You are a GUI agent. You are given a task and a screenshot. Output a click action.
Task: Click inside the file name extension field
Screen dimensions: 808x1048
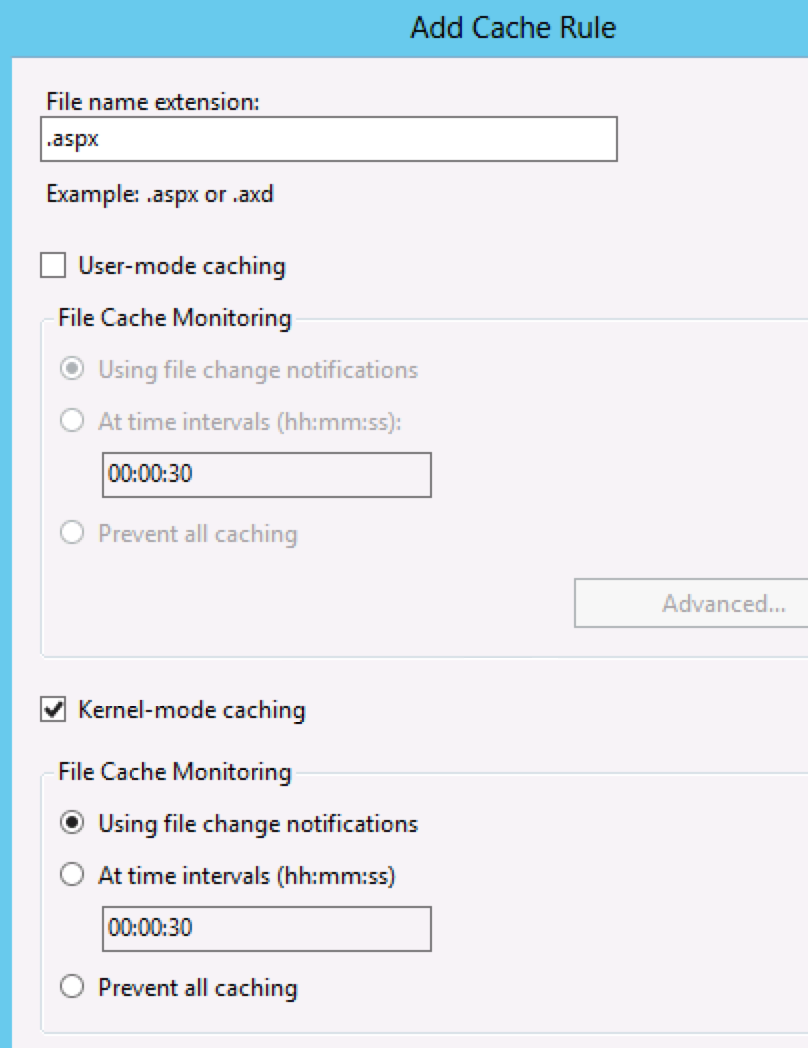[x=330, y=139]
